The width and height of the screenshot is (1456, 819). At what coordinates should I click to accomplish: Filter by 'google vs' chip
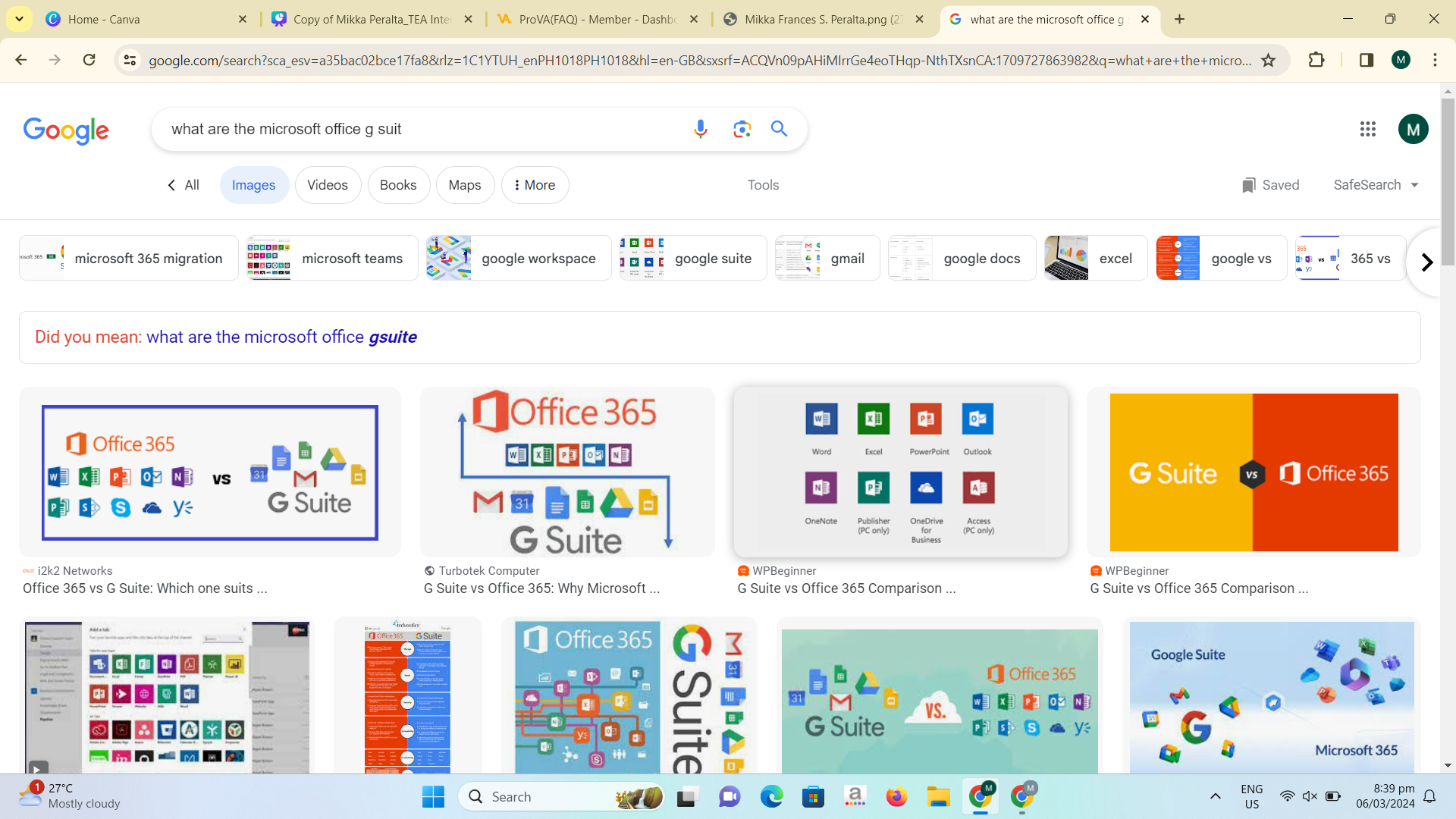[1221, 259]
